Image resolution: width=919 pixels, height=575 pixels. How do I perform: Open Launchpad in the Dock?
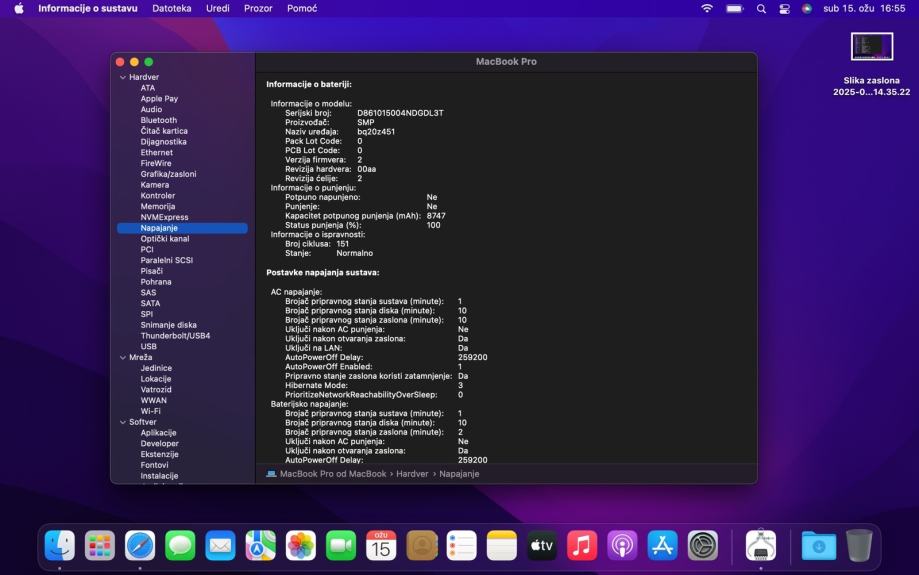click(100, 546)
